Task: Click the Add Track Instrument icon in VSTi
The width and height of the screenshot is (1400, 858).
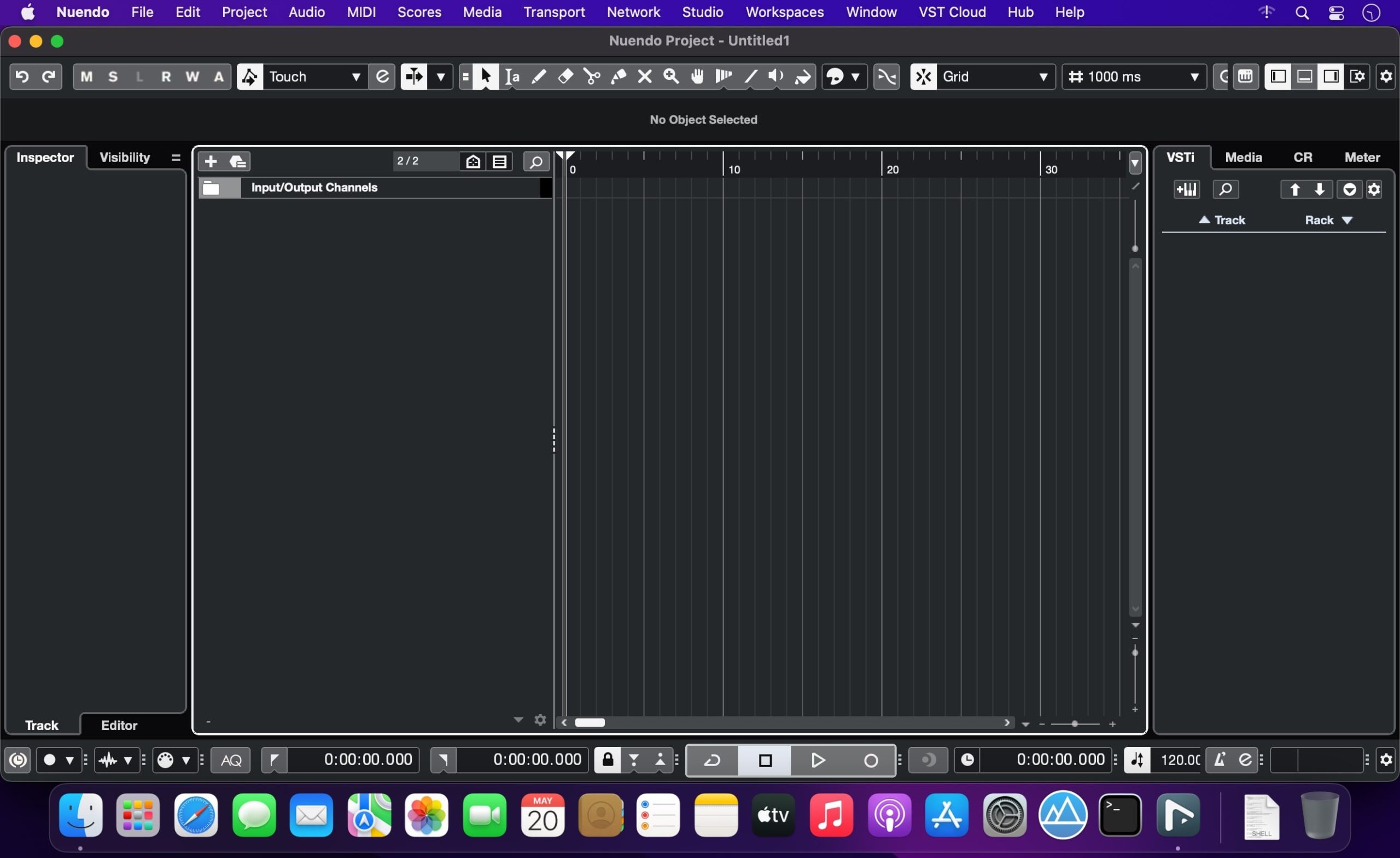Action: click(1186, 189)
